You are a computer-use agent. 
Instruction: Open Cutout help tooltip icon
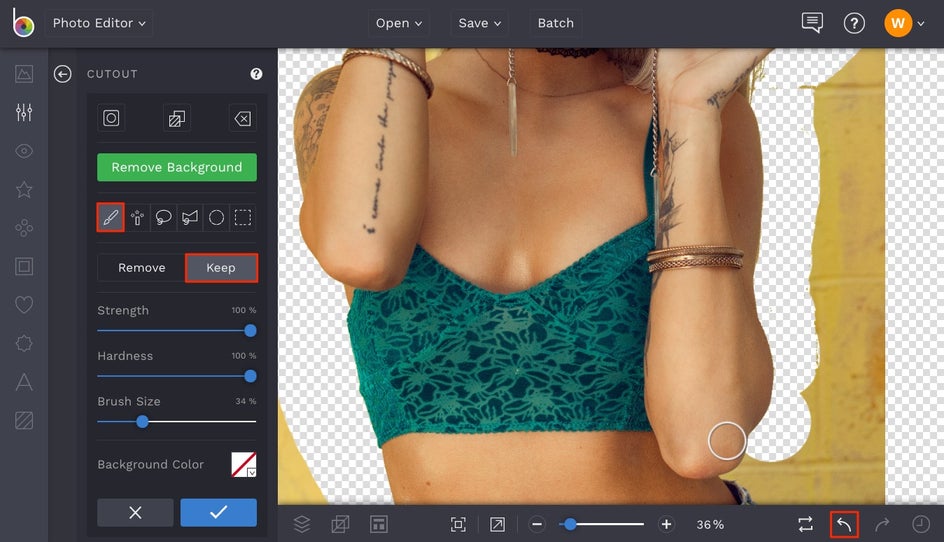256,73
